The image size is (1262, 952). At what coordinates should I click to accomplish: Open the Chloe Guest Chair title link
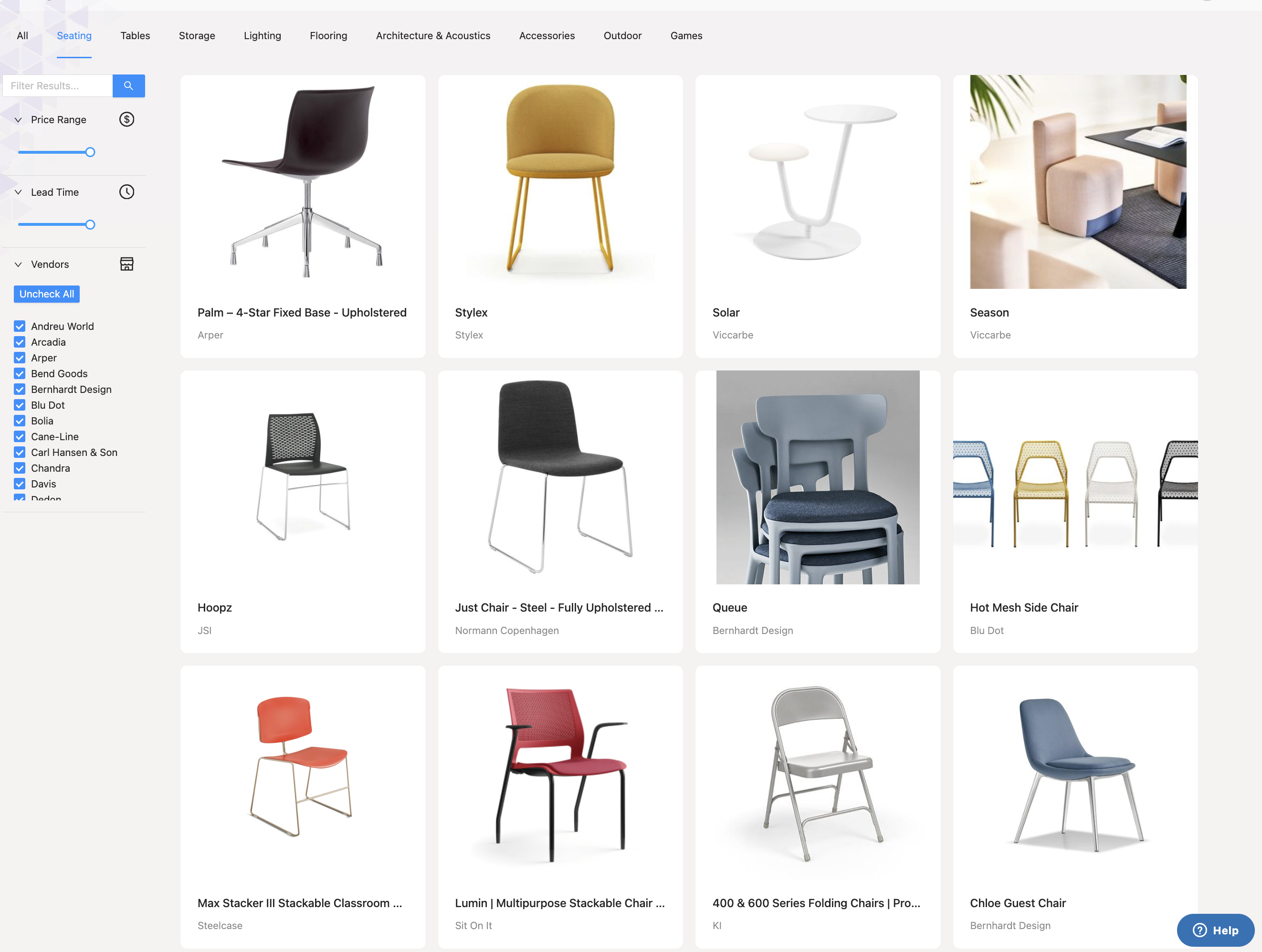(x=1018, y=903)
